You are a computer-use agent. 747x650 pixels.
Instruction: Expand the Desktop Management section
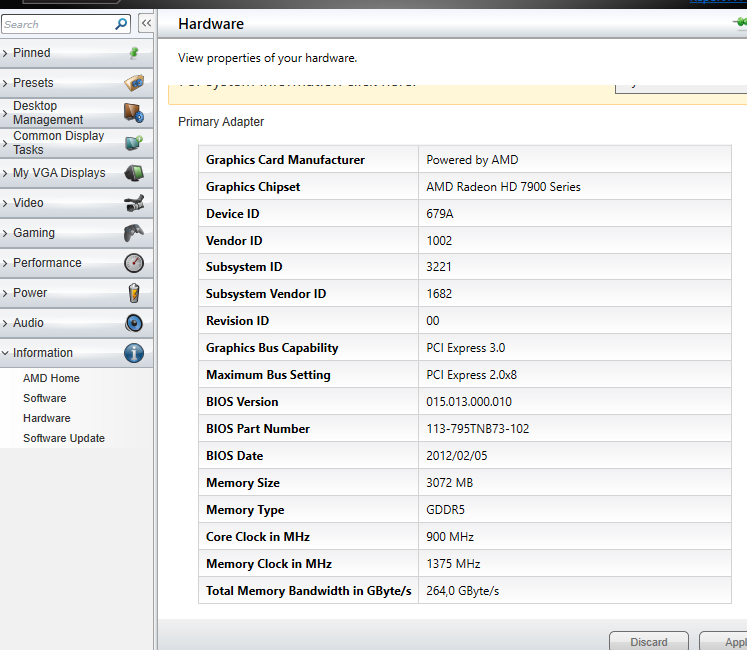[x=5, y=113]
